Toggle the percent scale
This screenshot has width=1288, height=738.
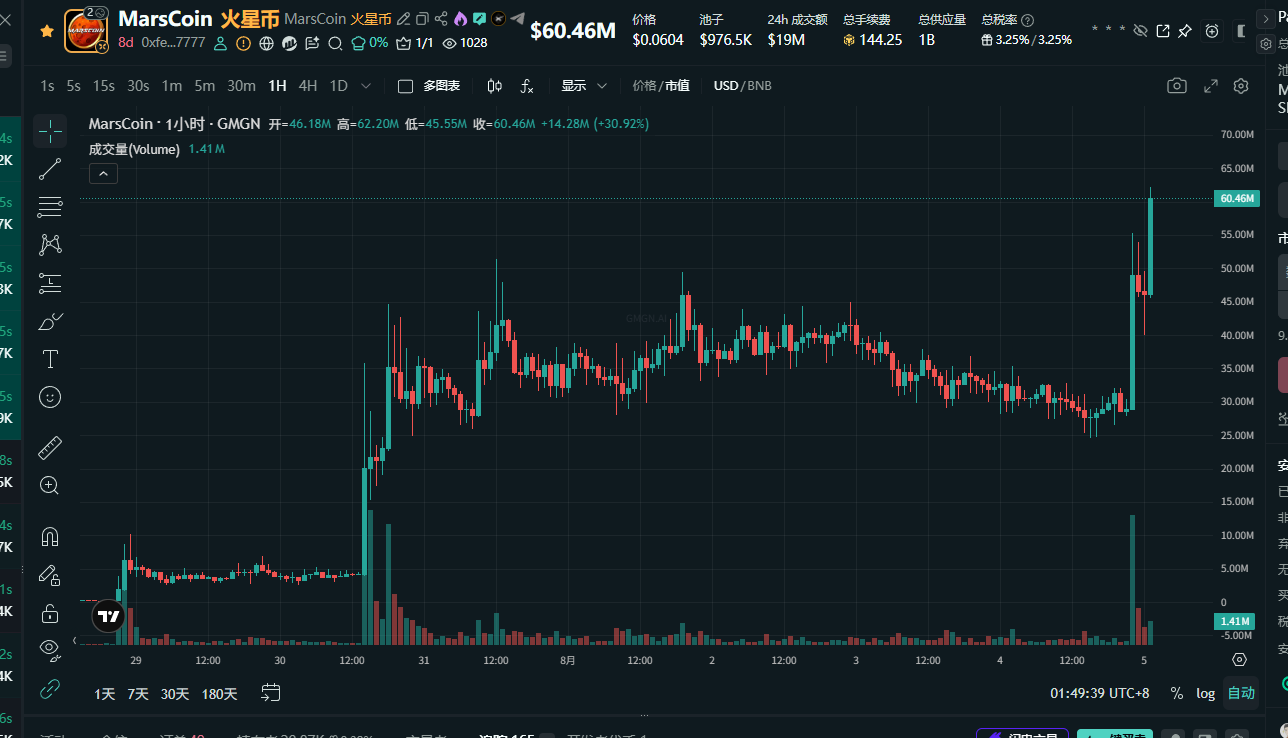point(1177,693)
